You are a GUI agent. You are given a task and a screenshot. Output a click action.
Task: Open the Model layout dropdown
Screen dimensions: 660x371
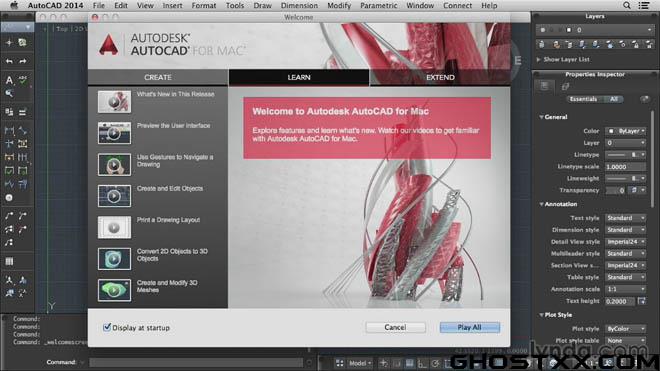click(x=360, y=363)
